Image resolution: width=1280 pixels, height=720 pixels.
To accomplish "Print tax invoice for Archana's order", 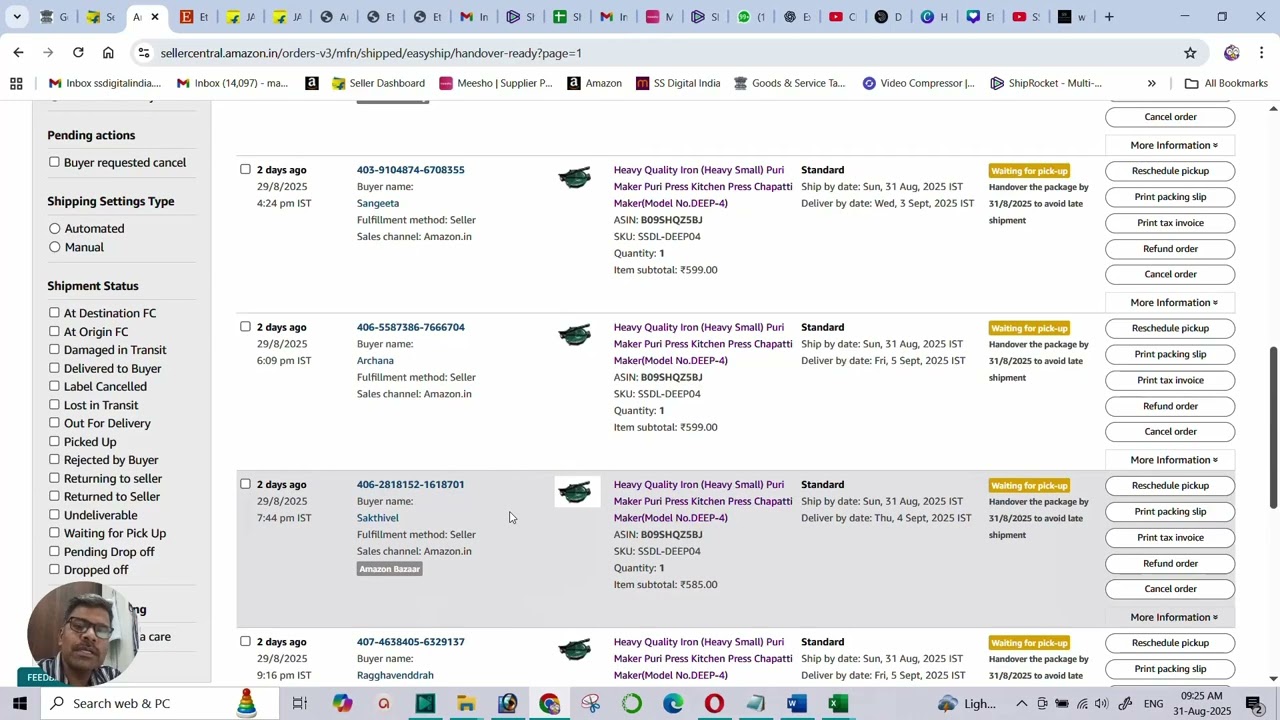I will (x=1170, y=380).
